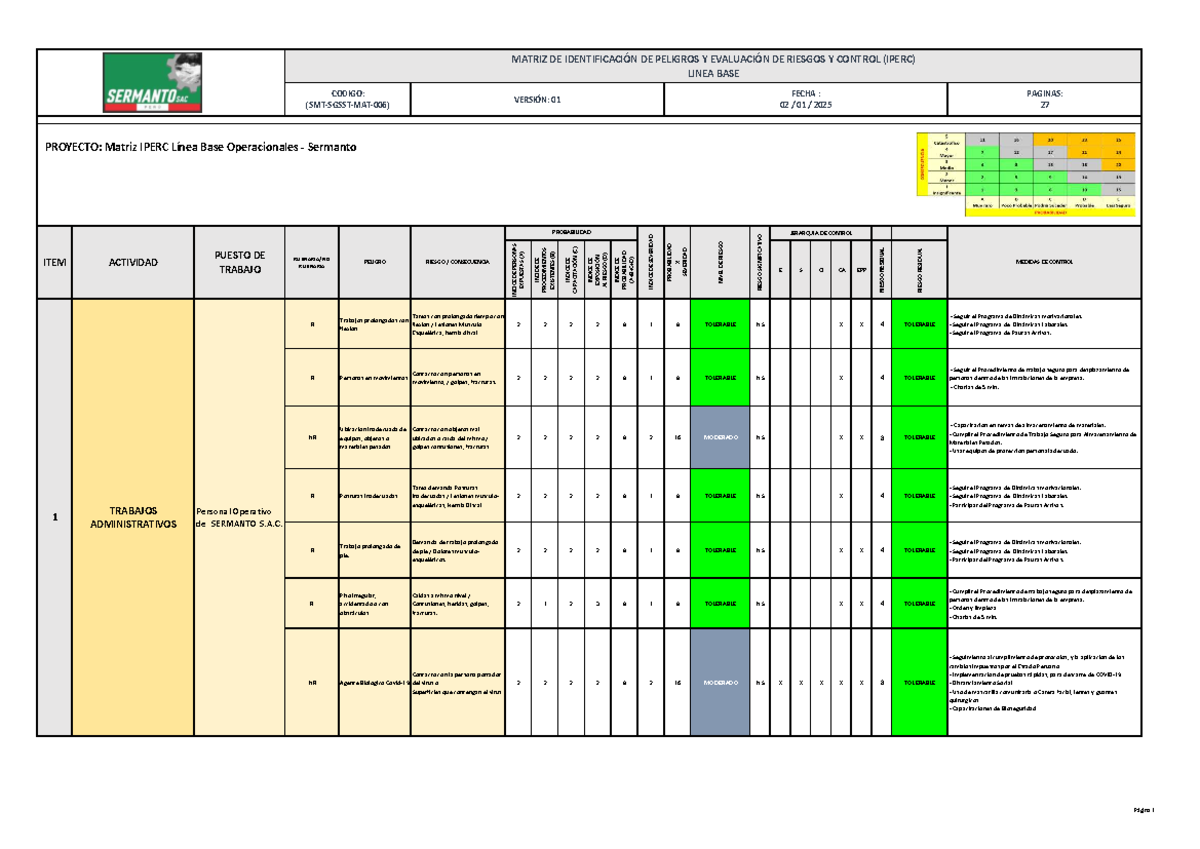Select the 'PROBABILIDAD' group header
This screenshot has width=1200, height=849.
[x=571, y=230]
